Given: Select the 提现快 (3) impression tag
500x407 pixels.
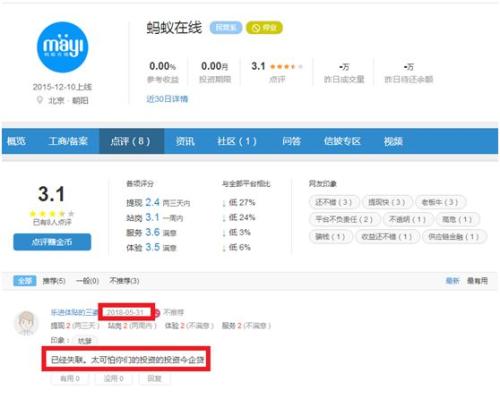Looking at the screenshot, I should click(x=387, y=202).
